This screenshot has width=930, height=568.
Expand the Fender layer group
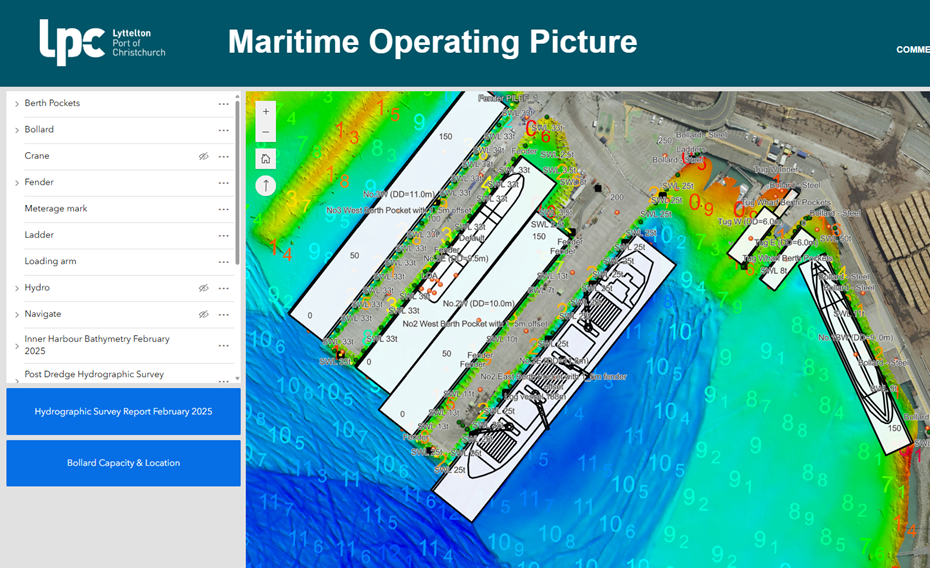[x=17, y=183]
